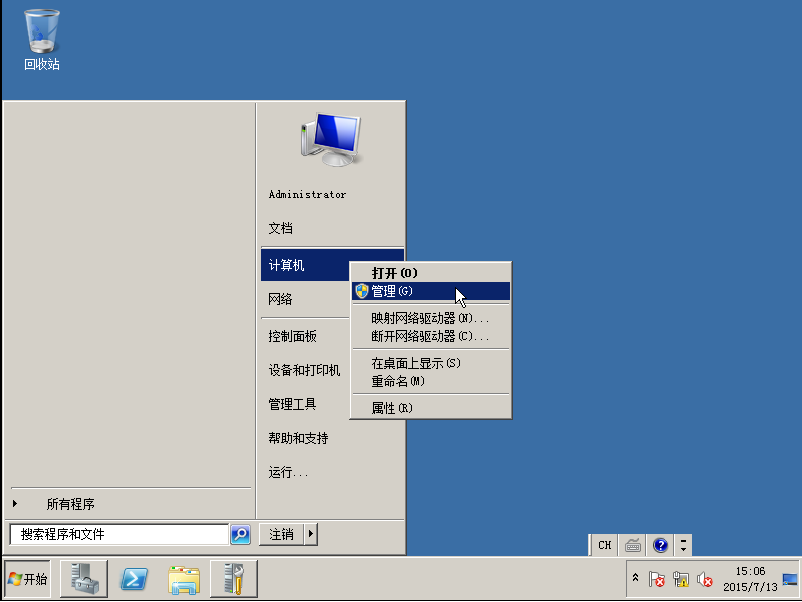Choose 重命名(M) in the context menu
This screenshot has height=602, width=802.
pos(431,381)
